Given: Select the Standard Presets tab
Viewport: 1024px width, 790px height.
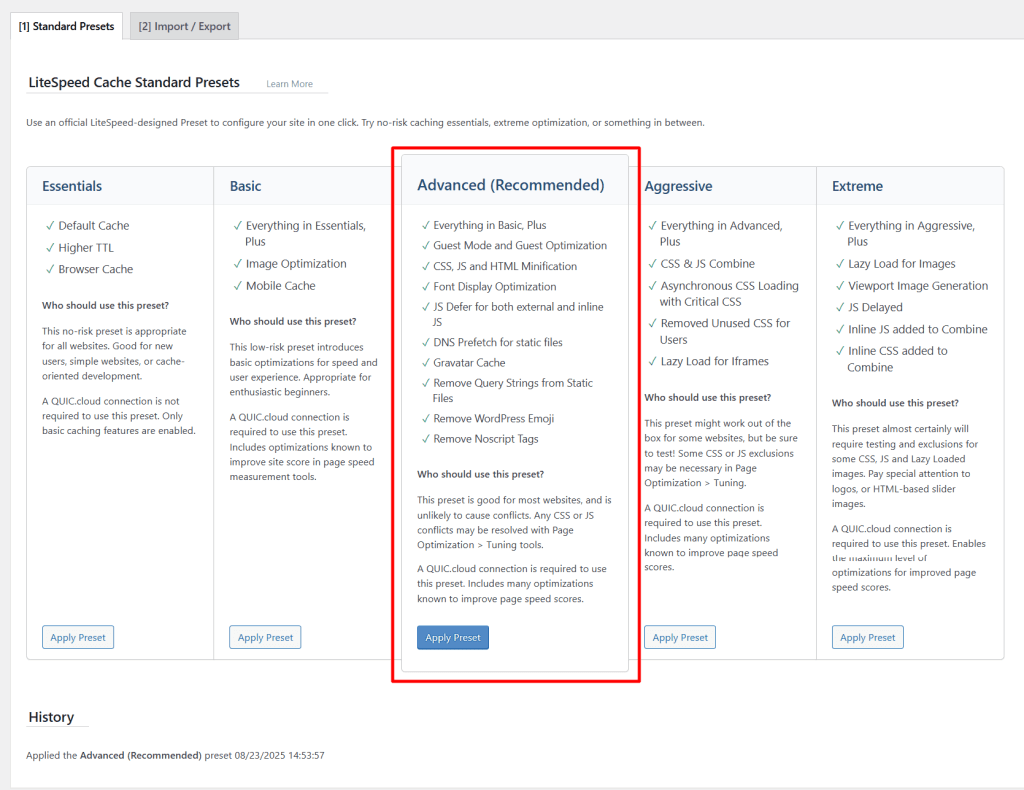Looking at the screenshot, I should click(66, 27).
